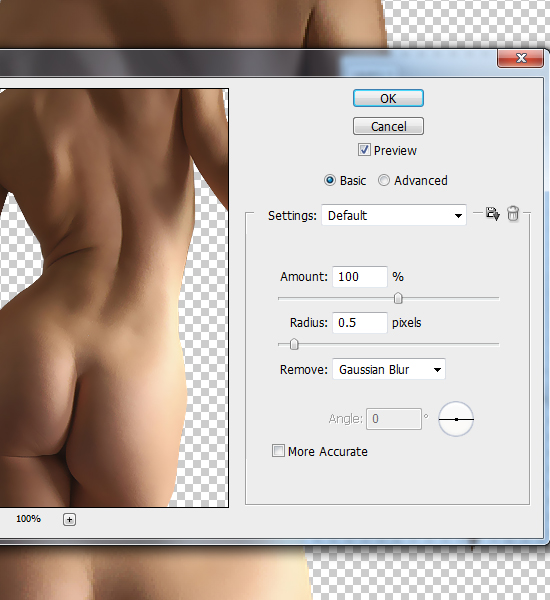Switch to Advanced mode radio button
This screenshot has width=550, height=600.
pos(384,180)
